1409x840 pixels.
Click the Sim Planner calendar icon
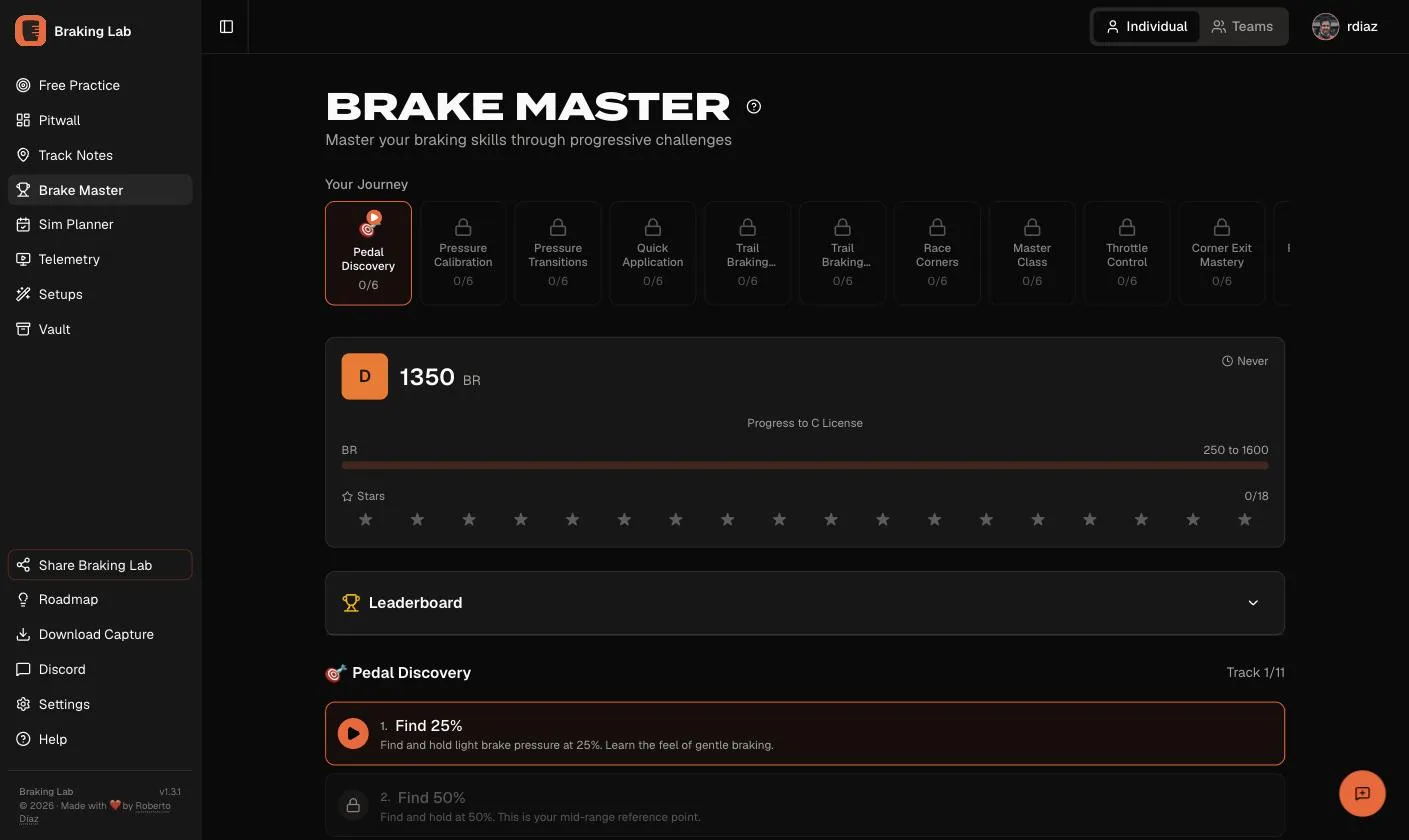point(23,224)
